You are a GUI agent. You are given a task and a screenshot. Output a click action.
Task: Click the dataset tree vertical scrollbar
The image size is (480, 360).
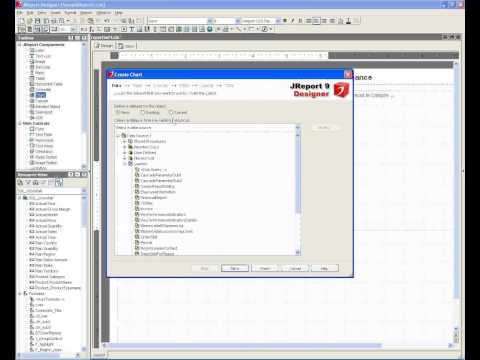pyautogui.click(x=298, y=173)
